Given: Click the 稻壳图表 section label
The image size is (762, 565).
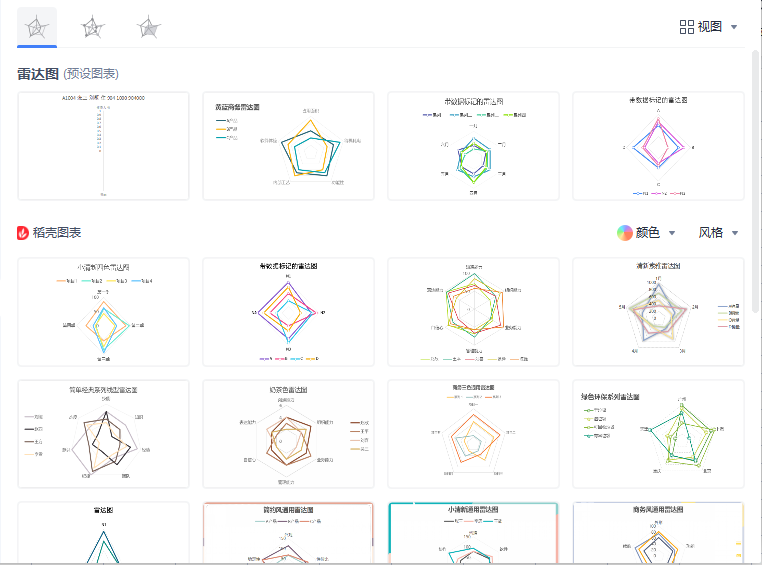Looking at the screenshot, I should coord(56,233).
